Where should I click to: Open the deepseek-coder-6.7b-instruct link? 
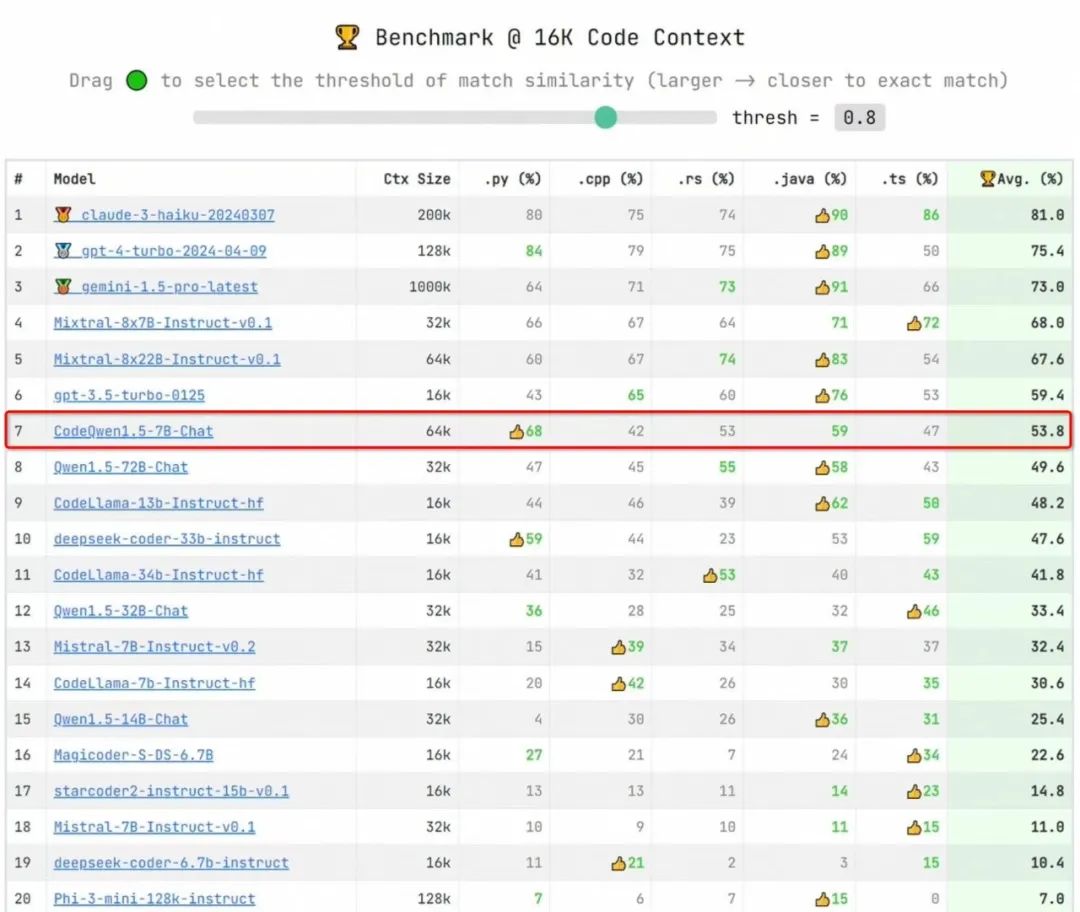click(171, 862)
